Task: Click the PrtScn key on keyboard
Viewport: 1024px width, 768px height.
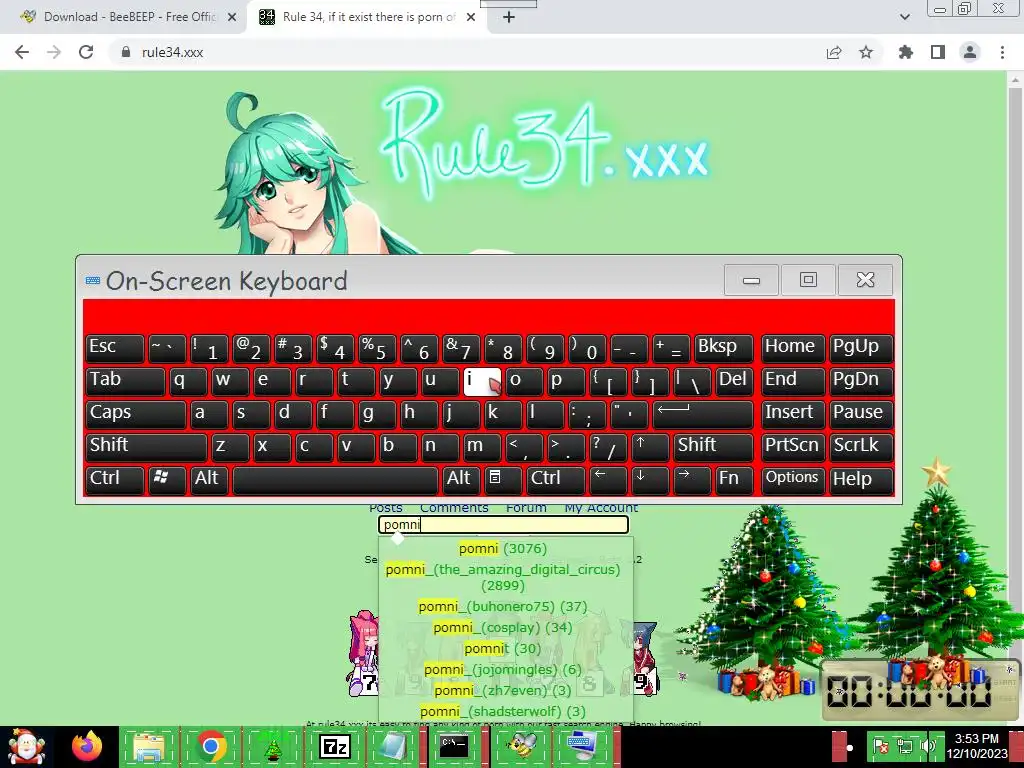Action: [x=793, y=447]
